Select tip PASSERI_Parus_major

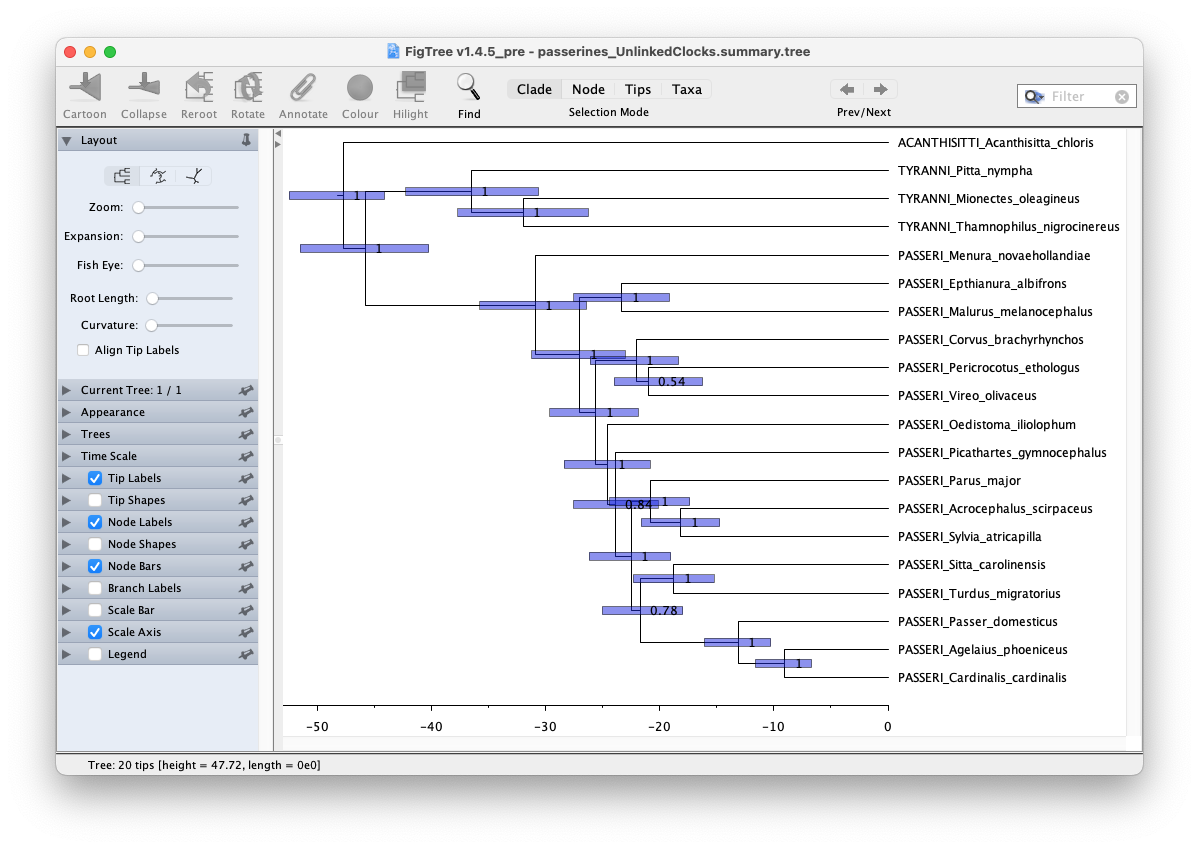tap(959, 480)
